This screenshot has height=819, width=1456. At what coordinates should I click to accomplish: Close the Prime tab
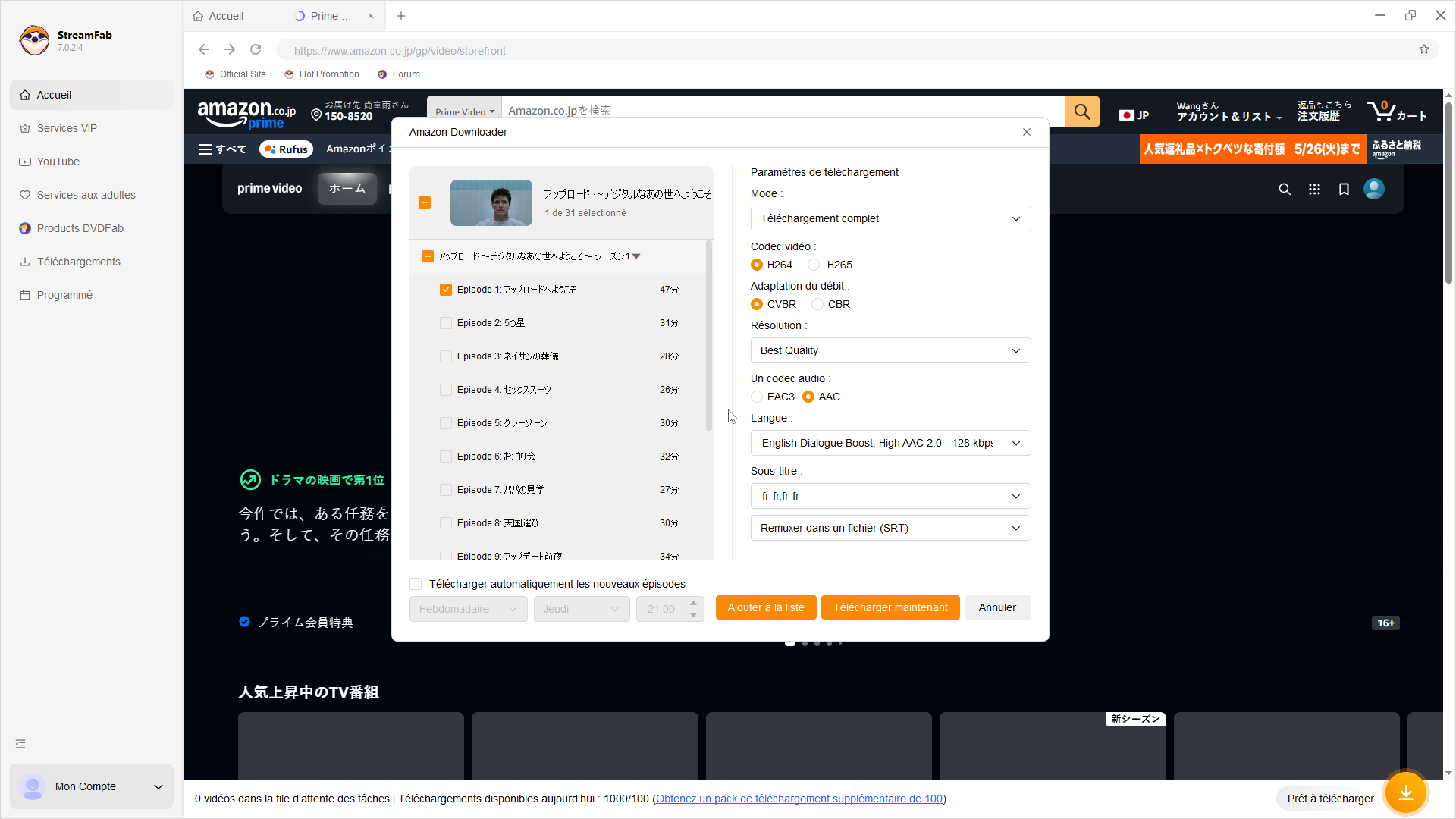click(x=371, y=16)
